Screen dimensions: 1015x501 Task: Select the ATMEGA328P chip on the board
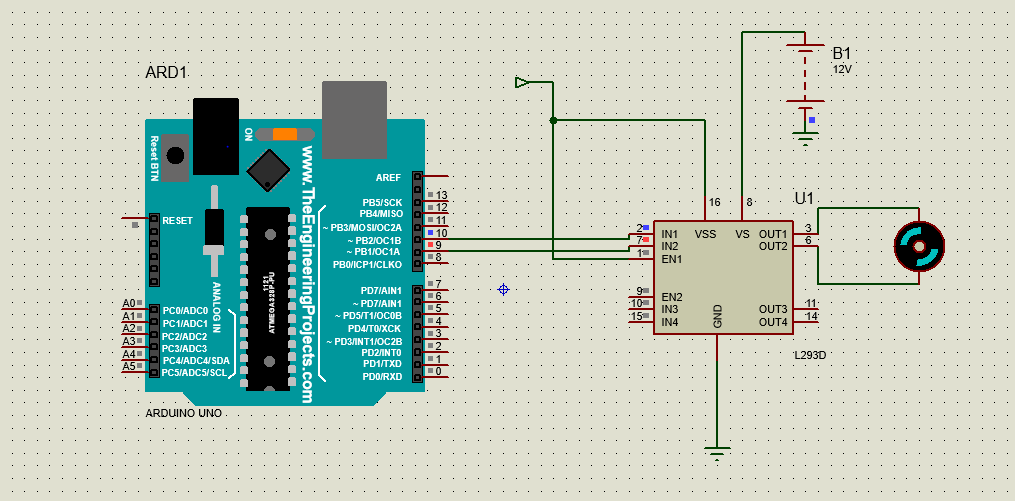pos(267,299)
